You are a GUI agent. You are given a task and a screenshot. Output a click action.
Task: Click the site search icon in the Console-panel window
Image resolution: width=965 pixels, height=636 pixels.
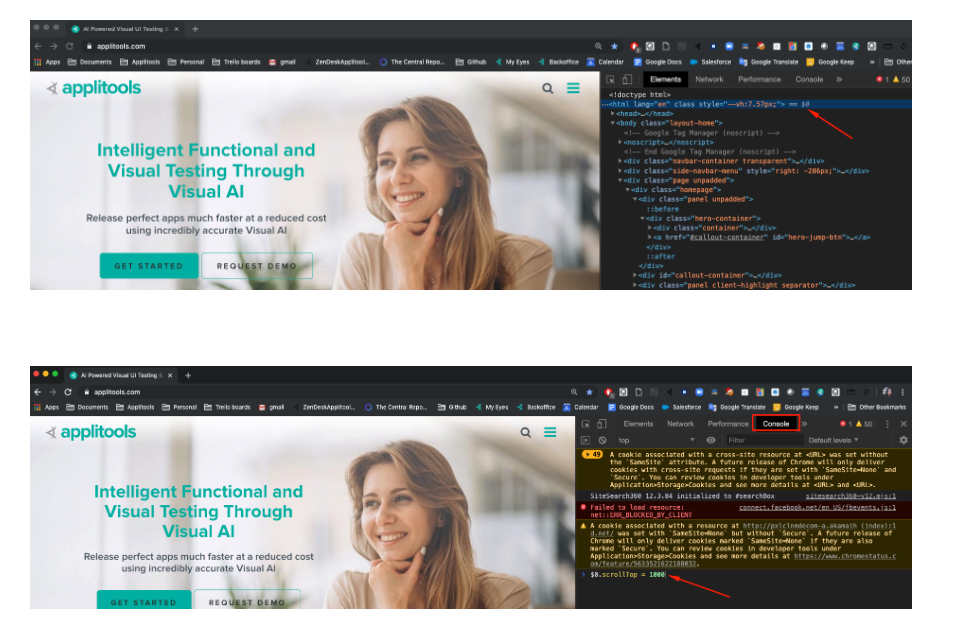526,432
